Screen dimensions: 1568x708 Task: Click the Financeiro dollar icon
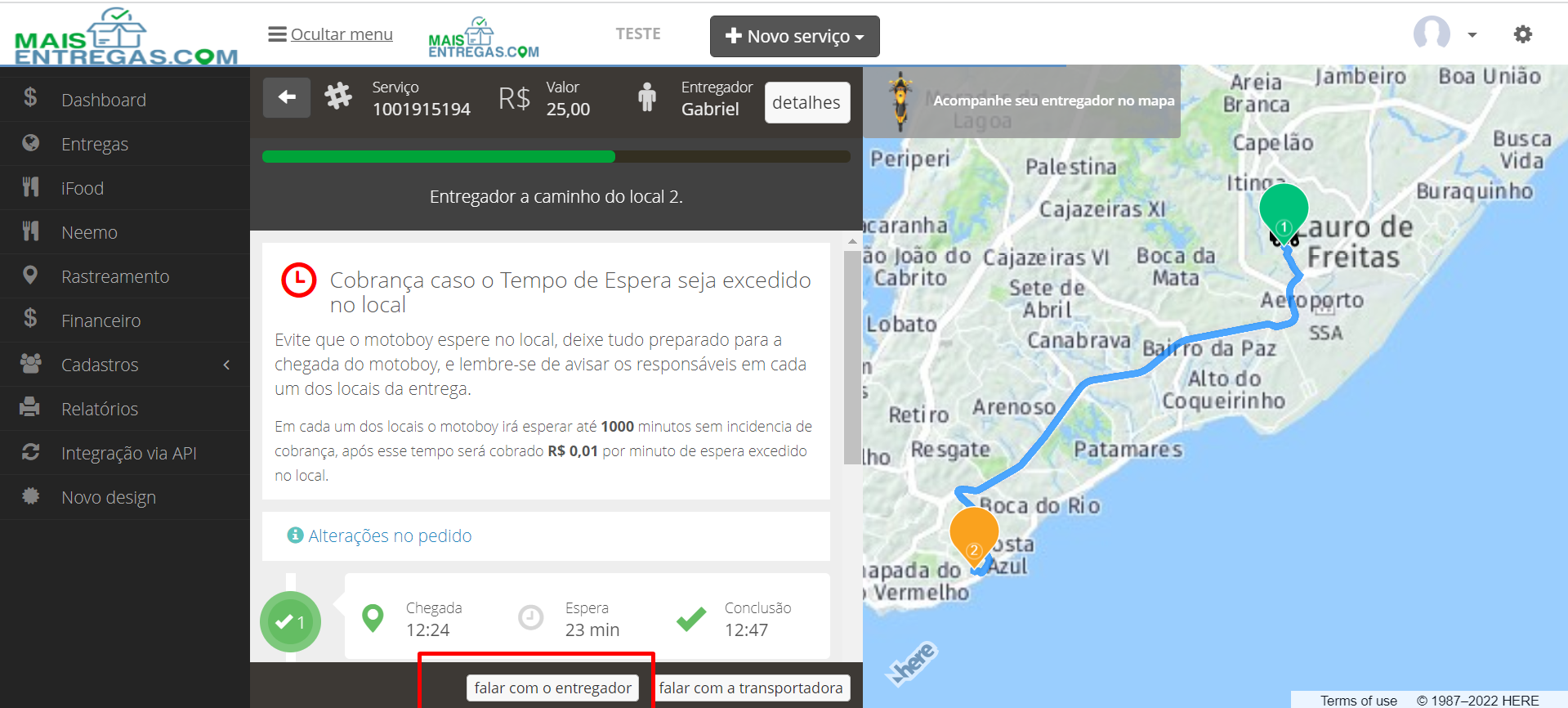pos(30,319)
